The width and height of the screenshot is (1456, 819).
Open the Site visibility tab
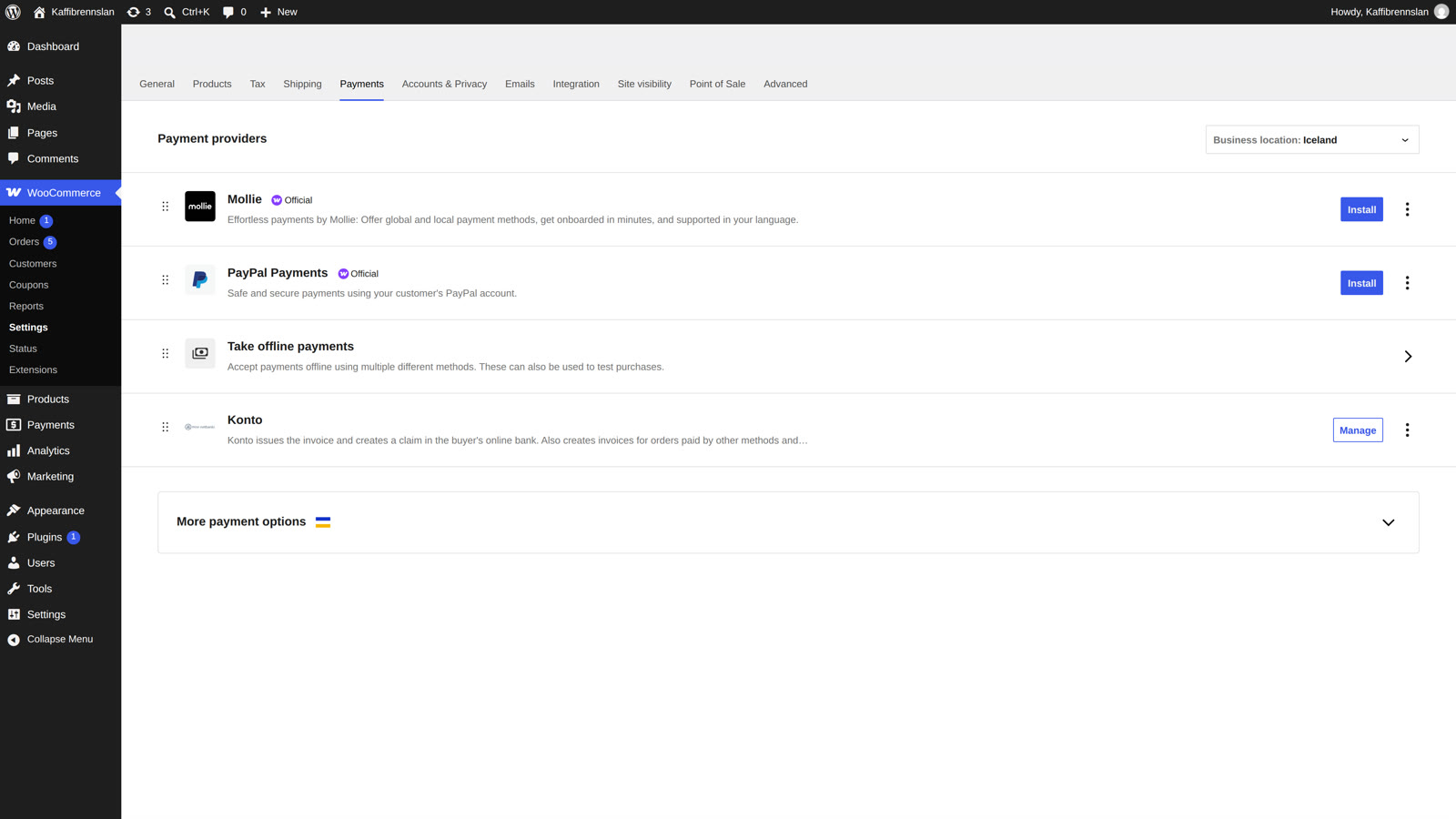644,84
